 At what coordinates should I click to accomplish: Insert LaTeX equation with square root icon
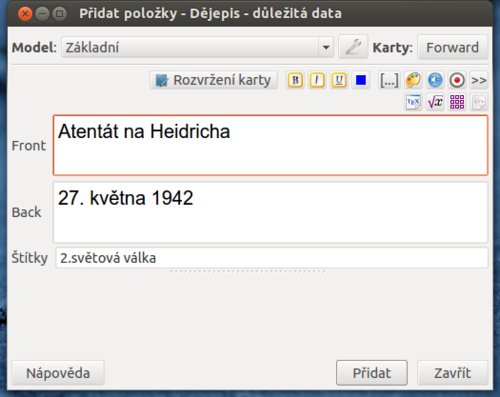pyautogui.click(x=435, y=102)
